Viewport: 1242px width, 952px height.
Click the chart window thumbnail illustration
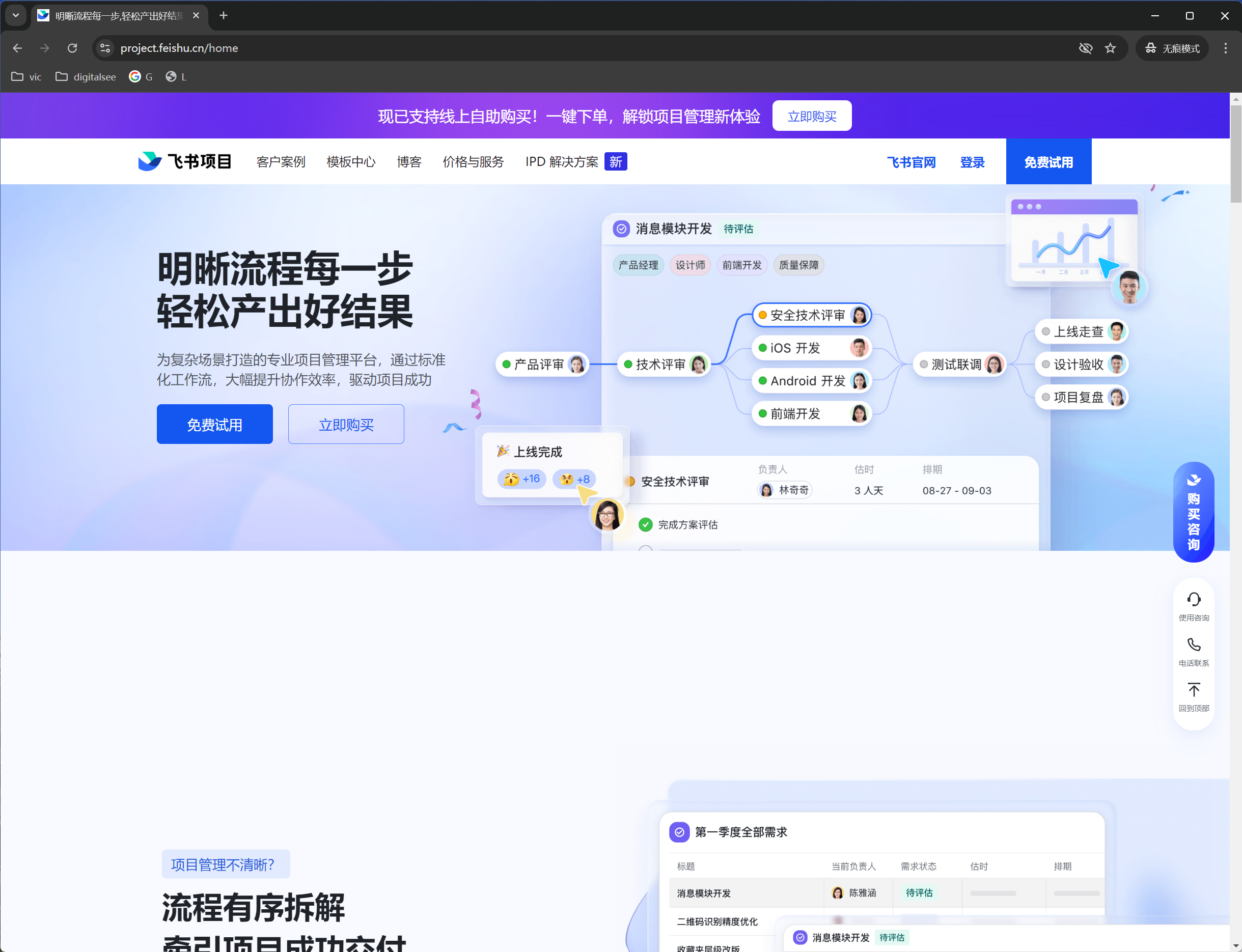click(1073, 240)
